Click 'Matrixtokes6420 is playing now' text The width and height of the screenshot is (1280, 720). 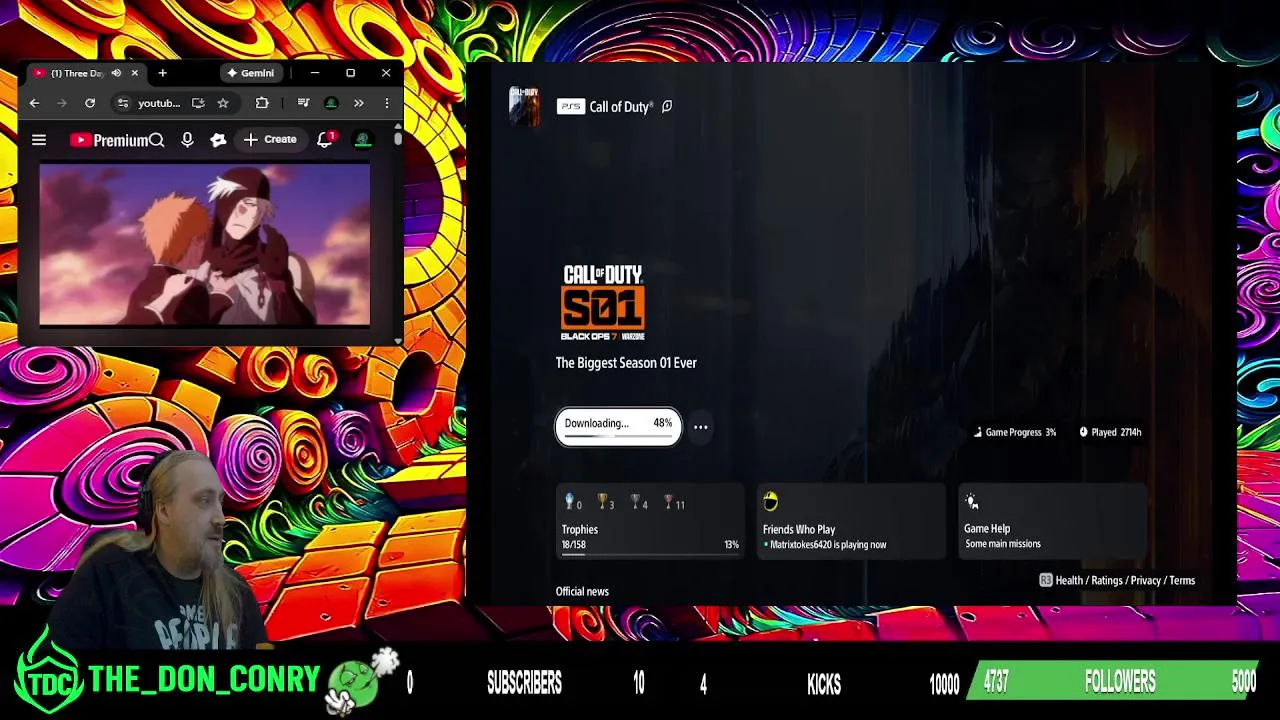pos(828,545)
